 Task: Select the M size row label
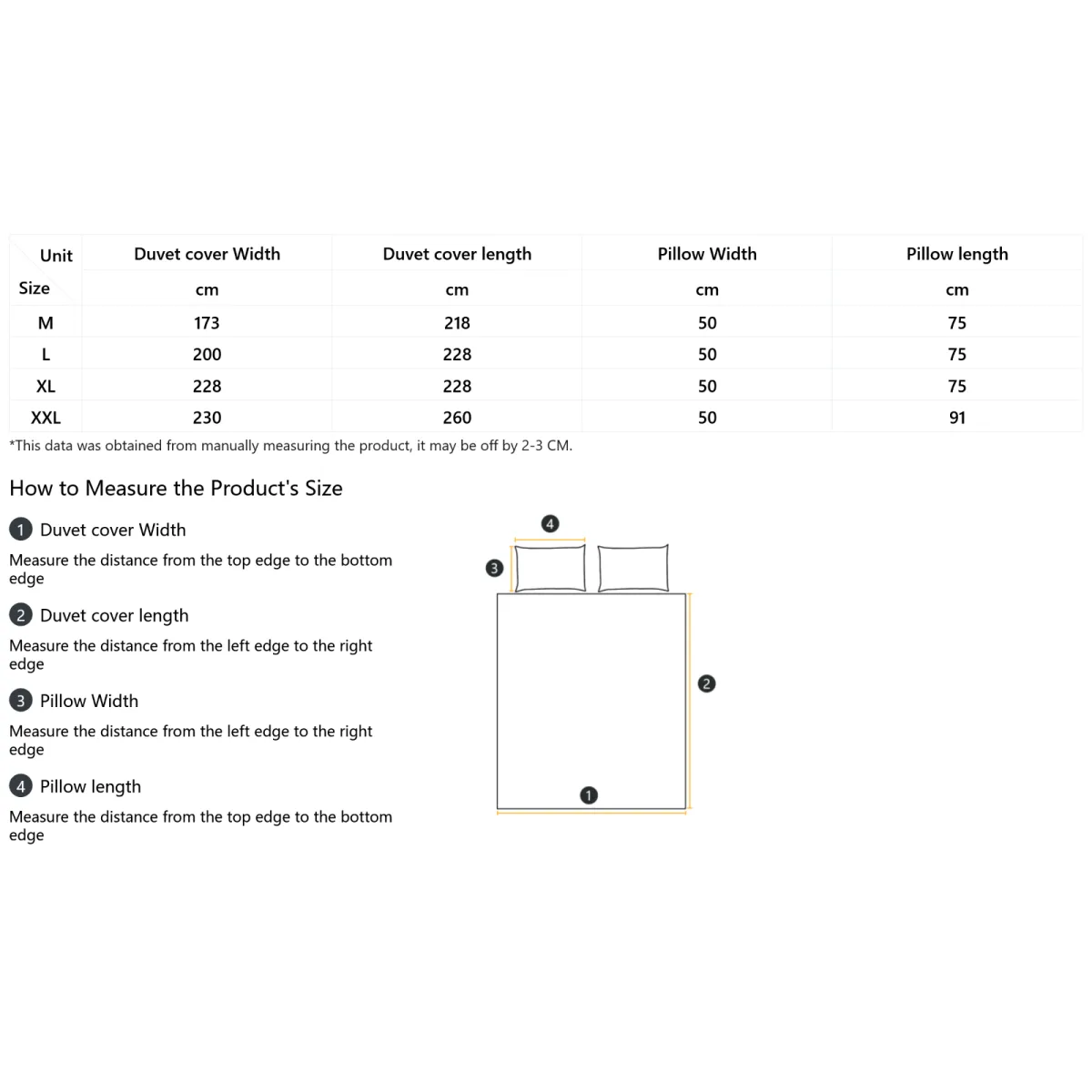45,323
